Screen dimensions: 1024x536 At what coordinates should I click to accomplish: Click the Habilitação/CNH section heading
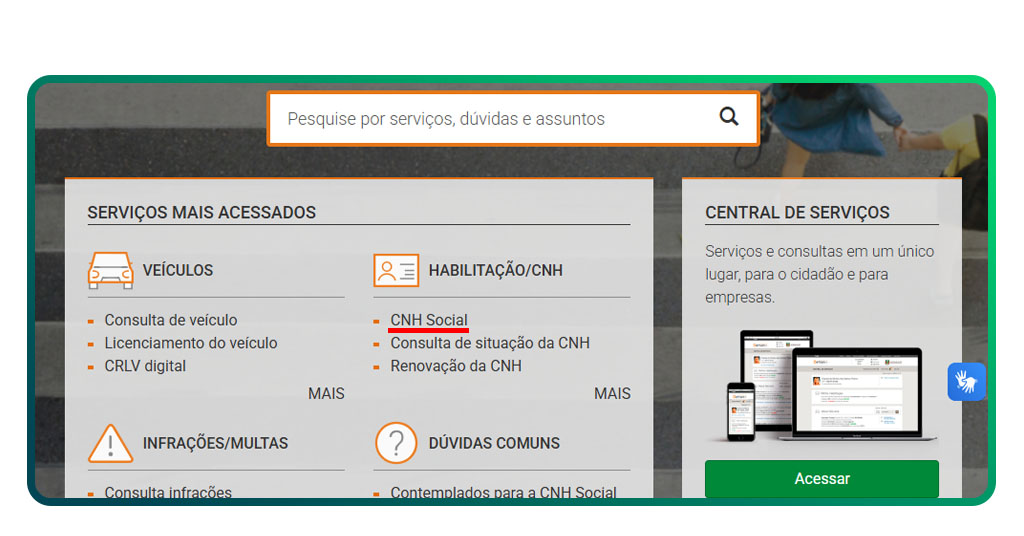495,270
